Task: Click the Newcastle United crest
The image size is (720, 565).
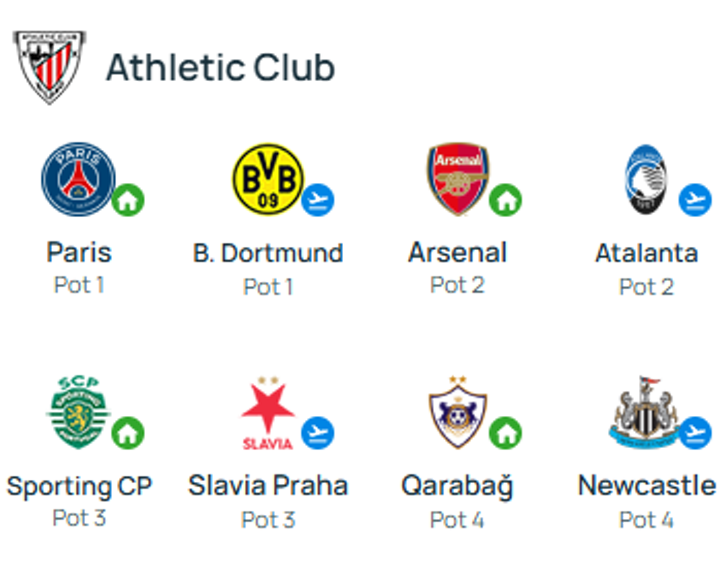Action: (646, 410)
